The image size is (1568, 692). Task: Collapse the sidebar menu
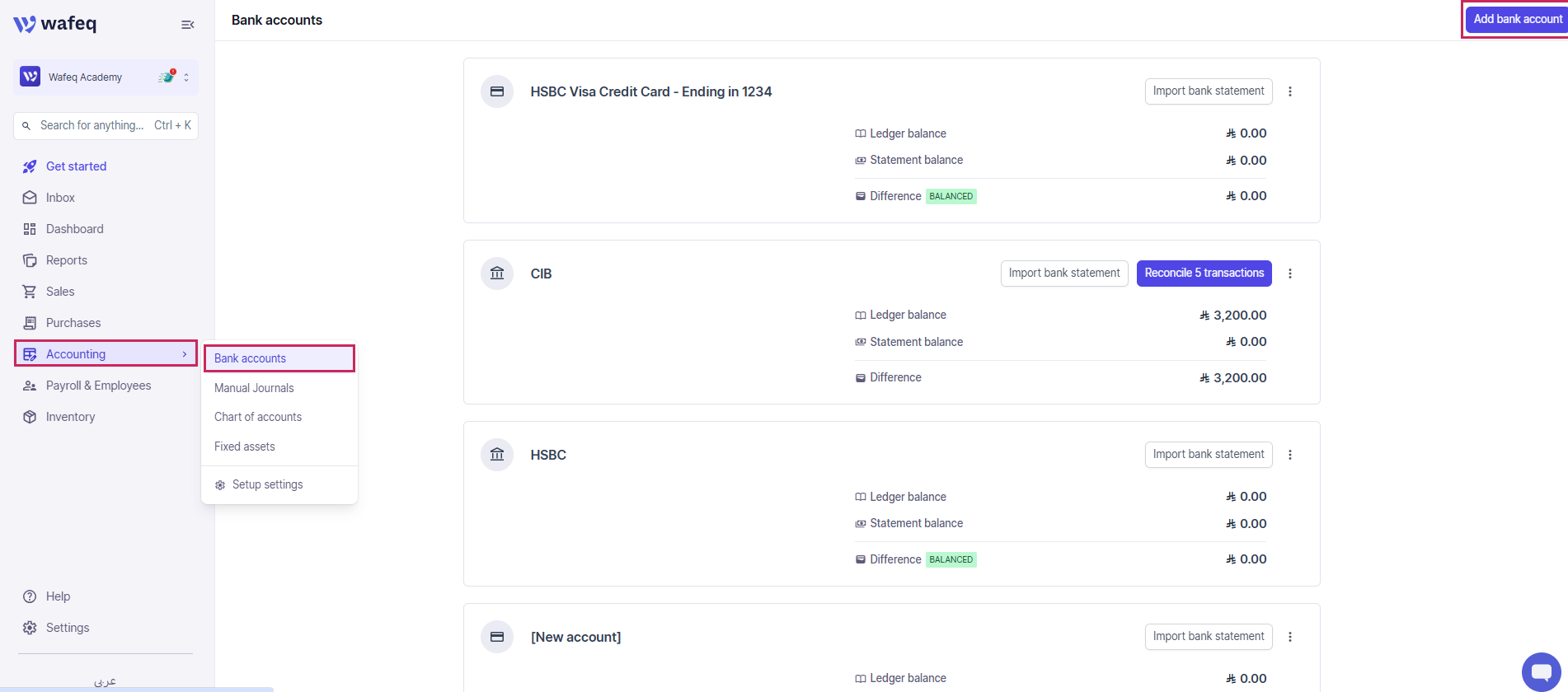[188, 25]
